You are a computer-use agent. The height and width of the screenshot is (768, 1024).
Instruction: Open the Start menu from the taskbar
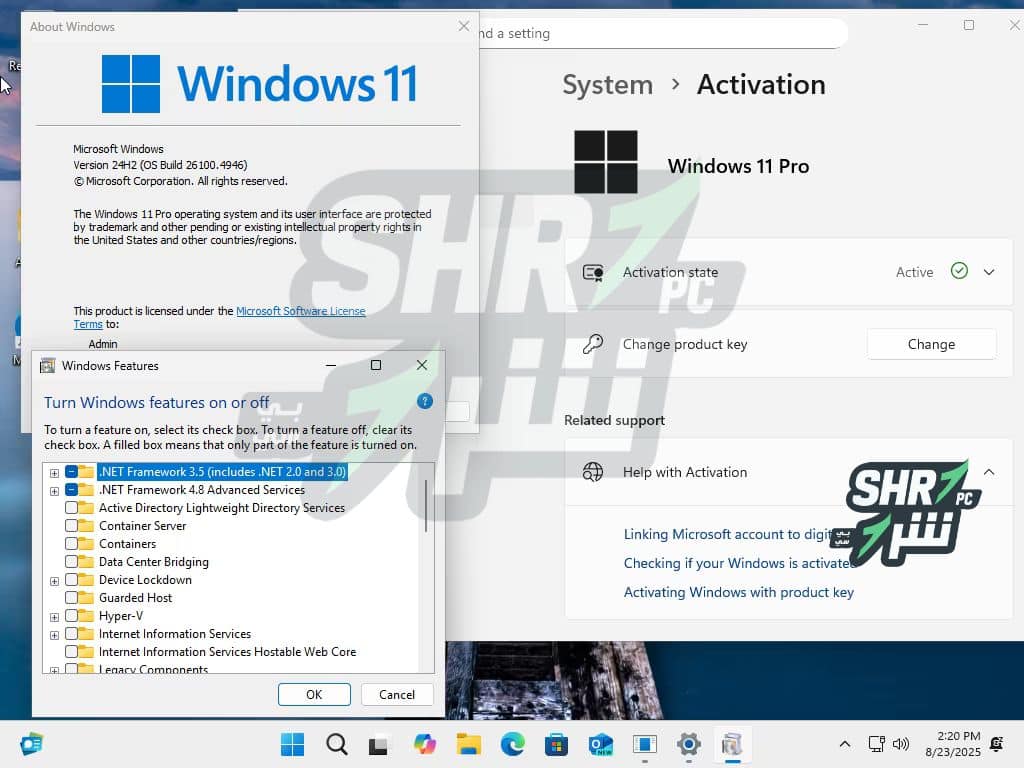tap(293, 744)
